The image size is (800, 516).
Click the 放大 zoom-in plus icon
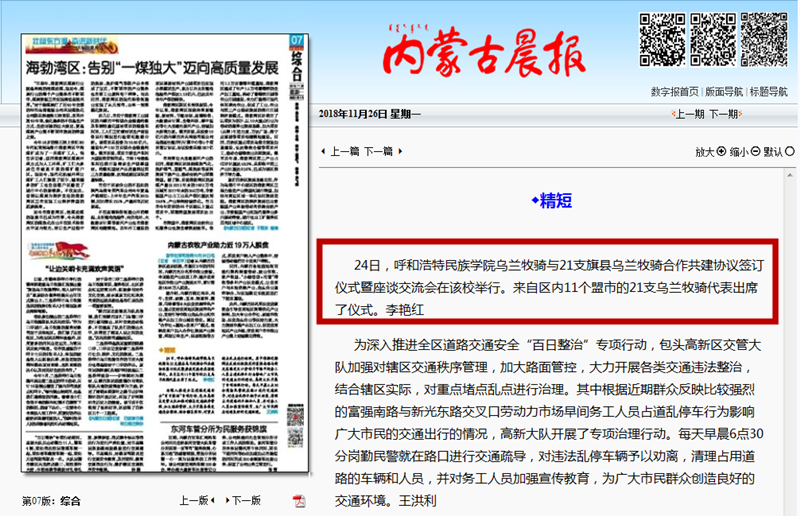pyautogui.click(x=721, y=152)
